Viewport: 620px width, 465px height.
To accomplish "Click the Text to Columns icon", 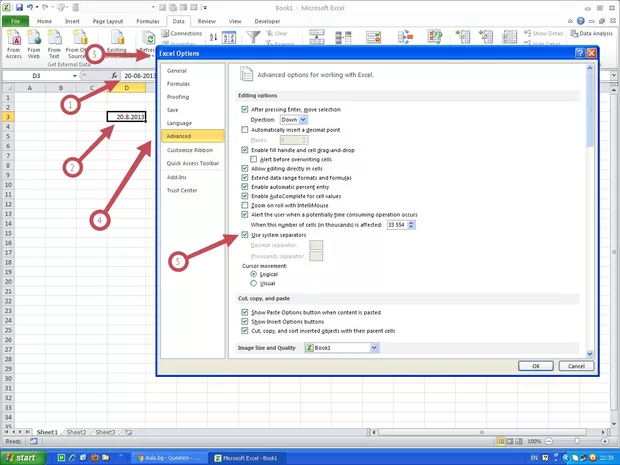I will pos(316,37).
